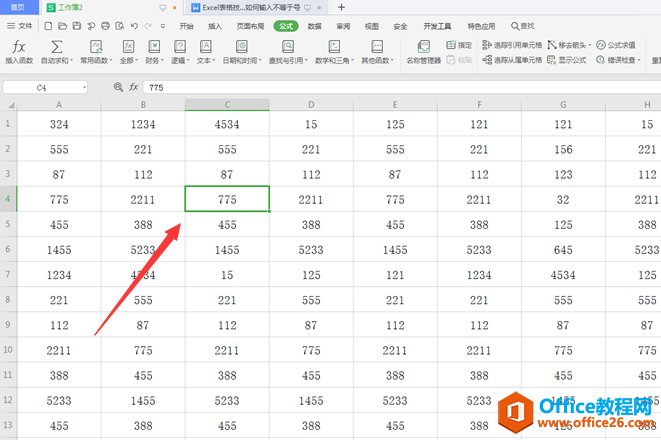Switch to the 审阅 Review tab
This screenshot has width=661, height=440.
point(343,26)
